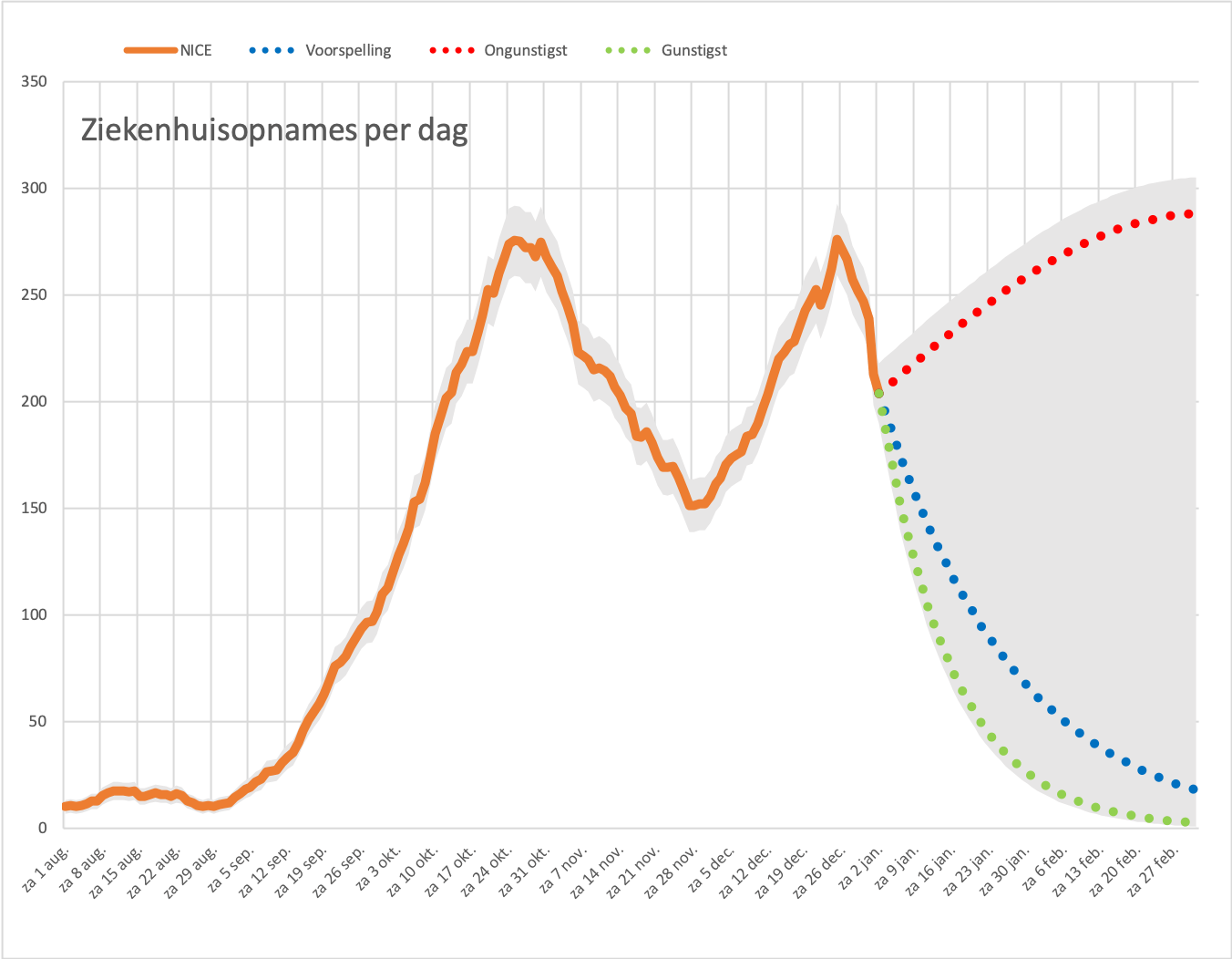Viewport: 1232px width, 959px height.
Task: Click the NICE legend entry
Action: (169, 50)
